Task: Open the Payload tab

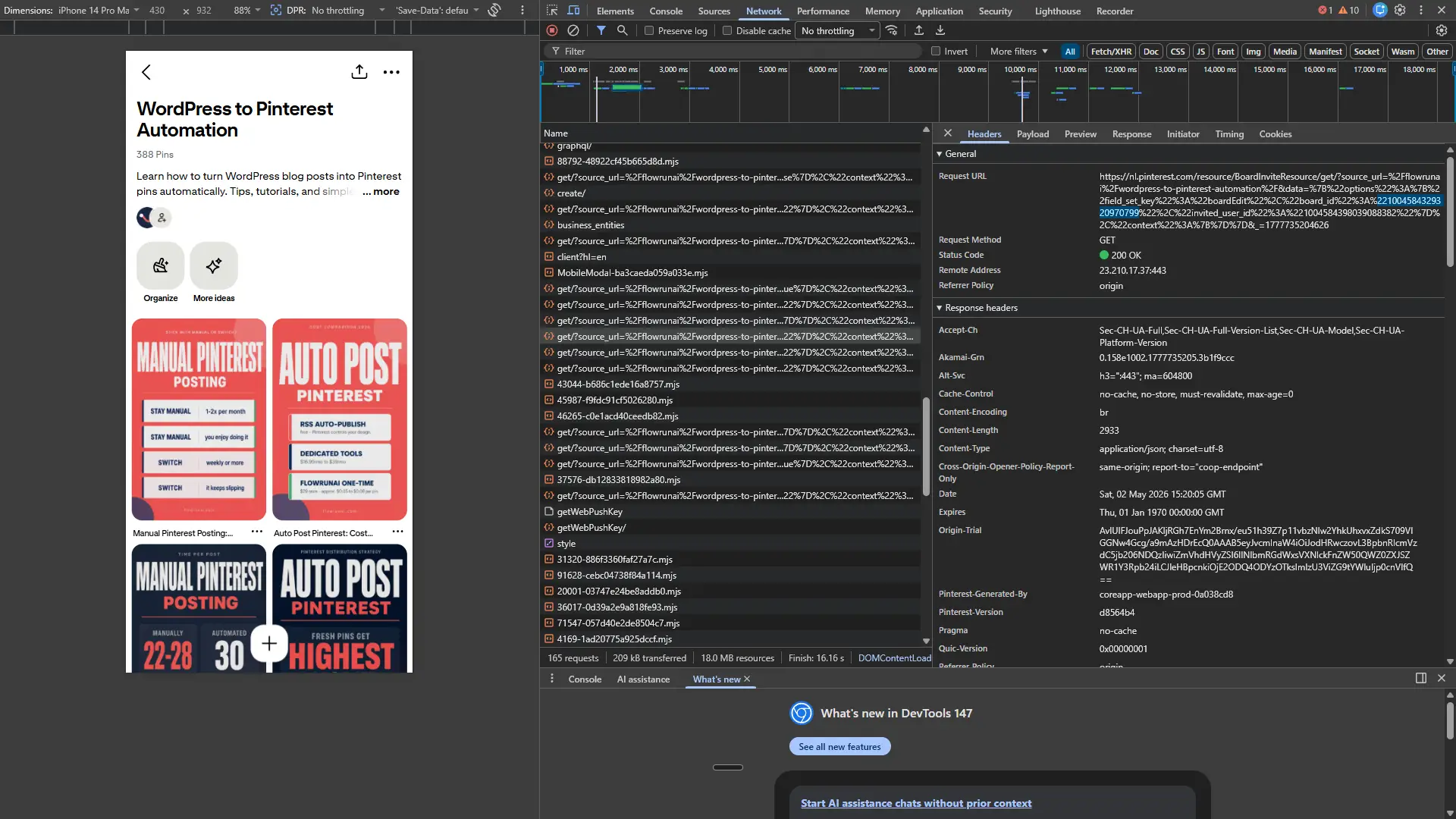Action: click(x=1033, y=134)
